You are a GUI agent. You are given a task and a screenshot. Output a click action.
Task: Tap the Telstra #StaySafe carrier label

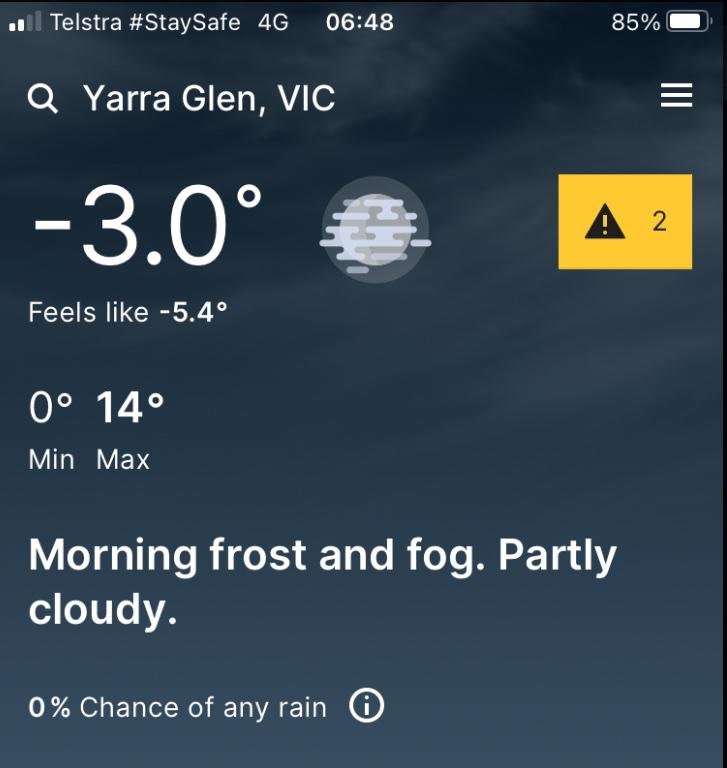point(145,23)
